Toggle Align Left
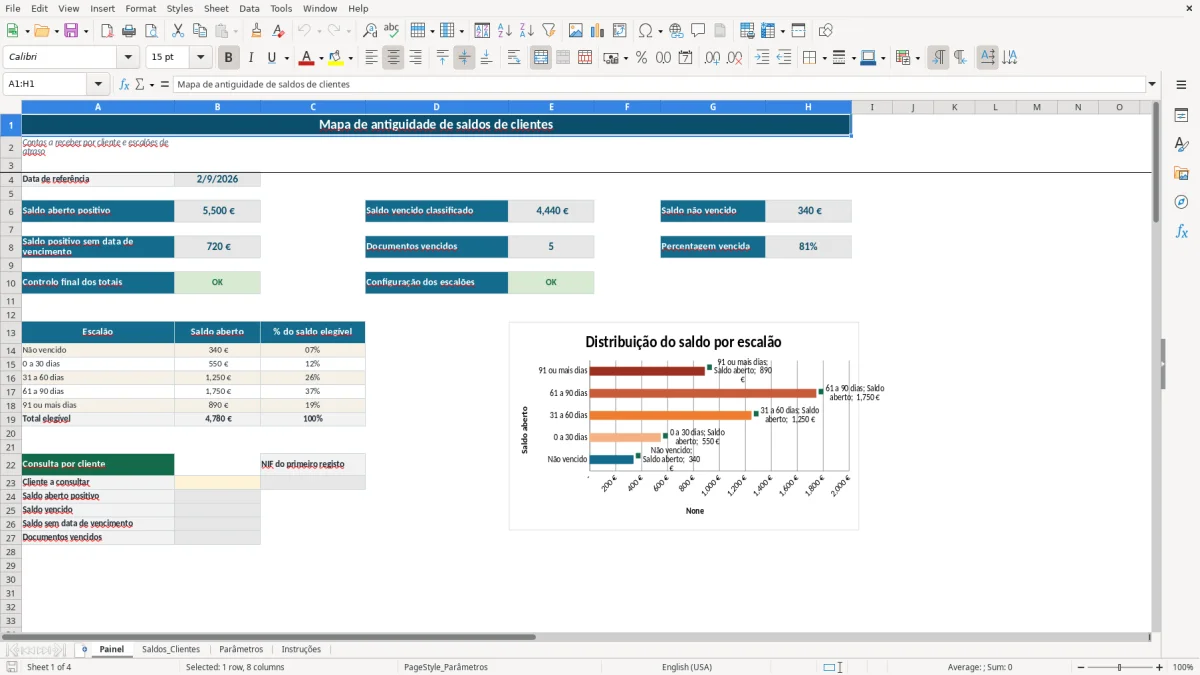This screenshot has width=1200, height=675. (371, 58)
